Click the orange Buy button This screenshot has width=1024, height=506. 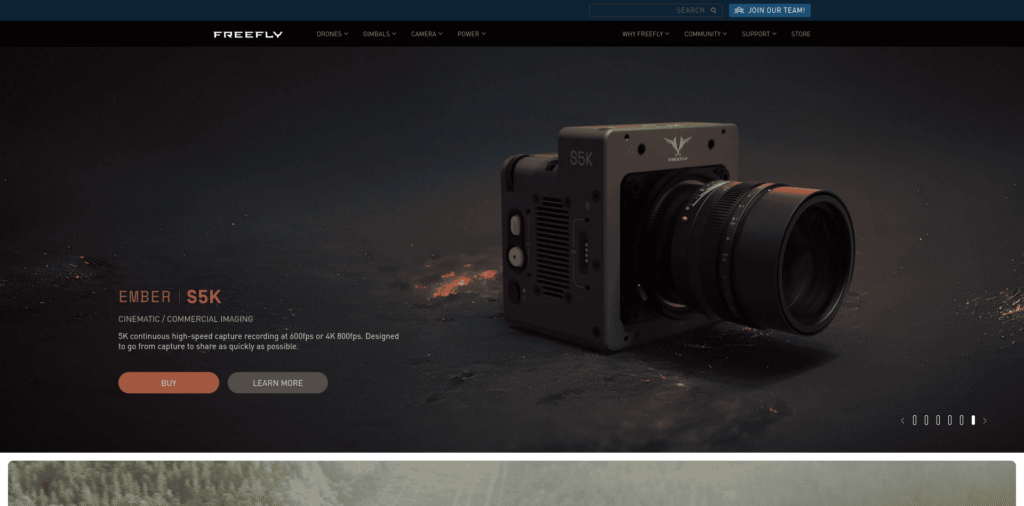[x=168, y=383]
